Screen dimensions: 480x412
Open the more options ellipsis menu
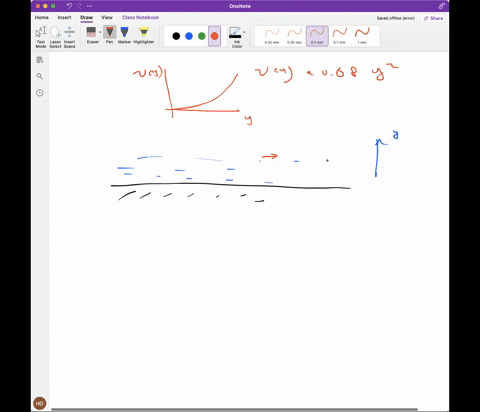point(89,6)
